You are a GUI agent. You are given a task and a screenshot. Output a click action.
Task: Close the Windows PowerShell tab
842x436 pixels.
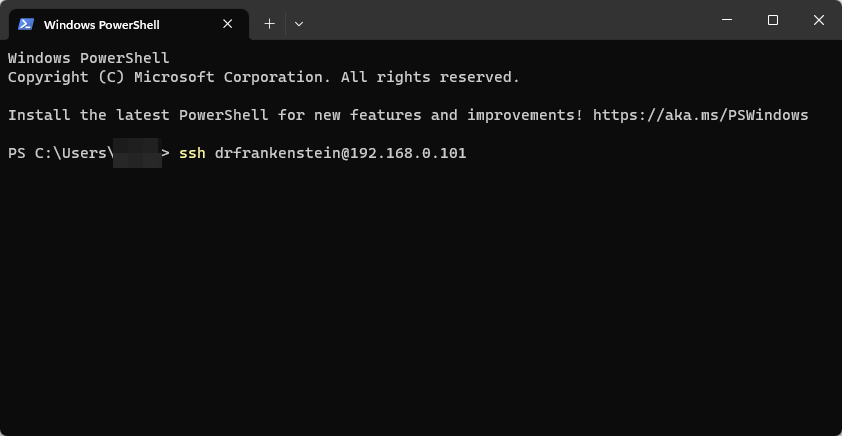228,24
